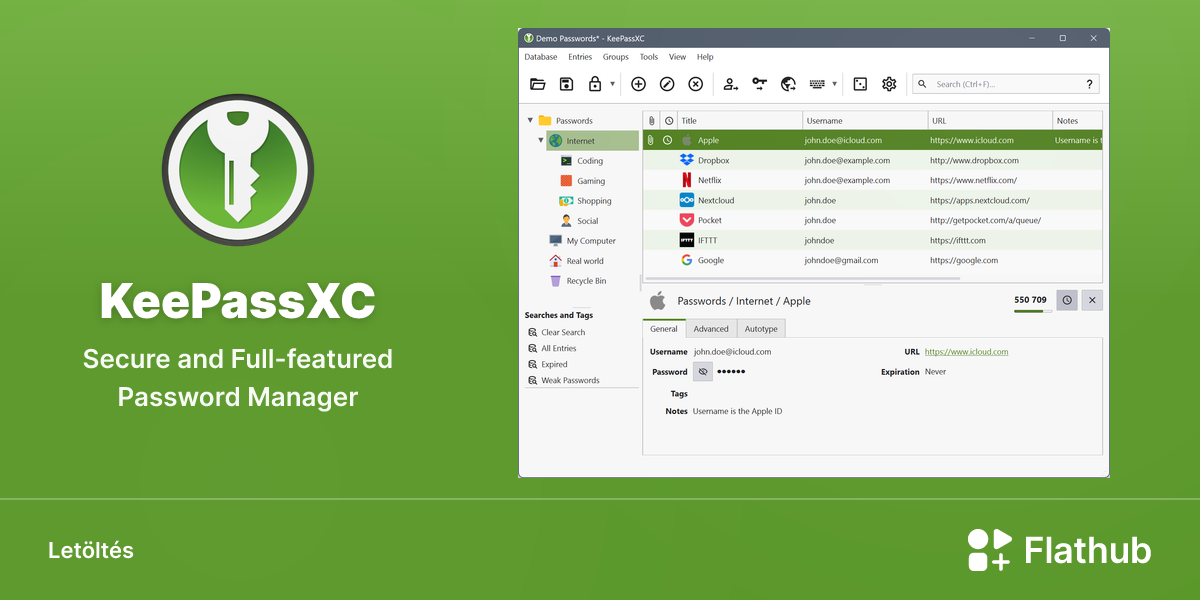Click the paperclip attachments column header
This screenshot has height=600, width=1200.
point(651,121)
